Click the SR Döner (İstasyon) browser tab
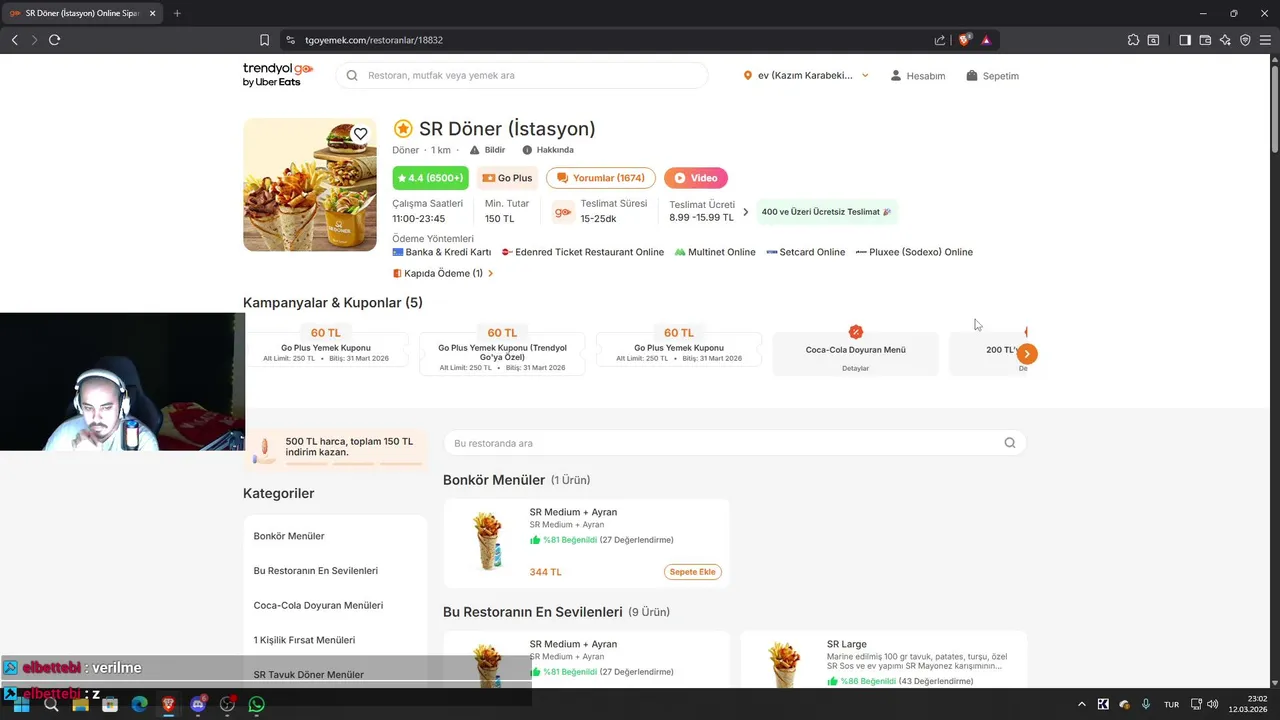The width and height of the screenshot is (1280, 720). pyautogui.click(x=82, y=13)
